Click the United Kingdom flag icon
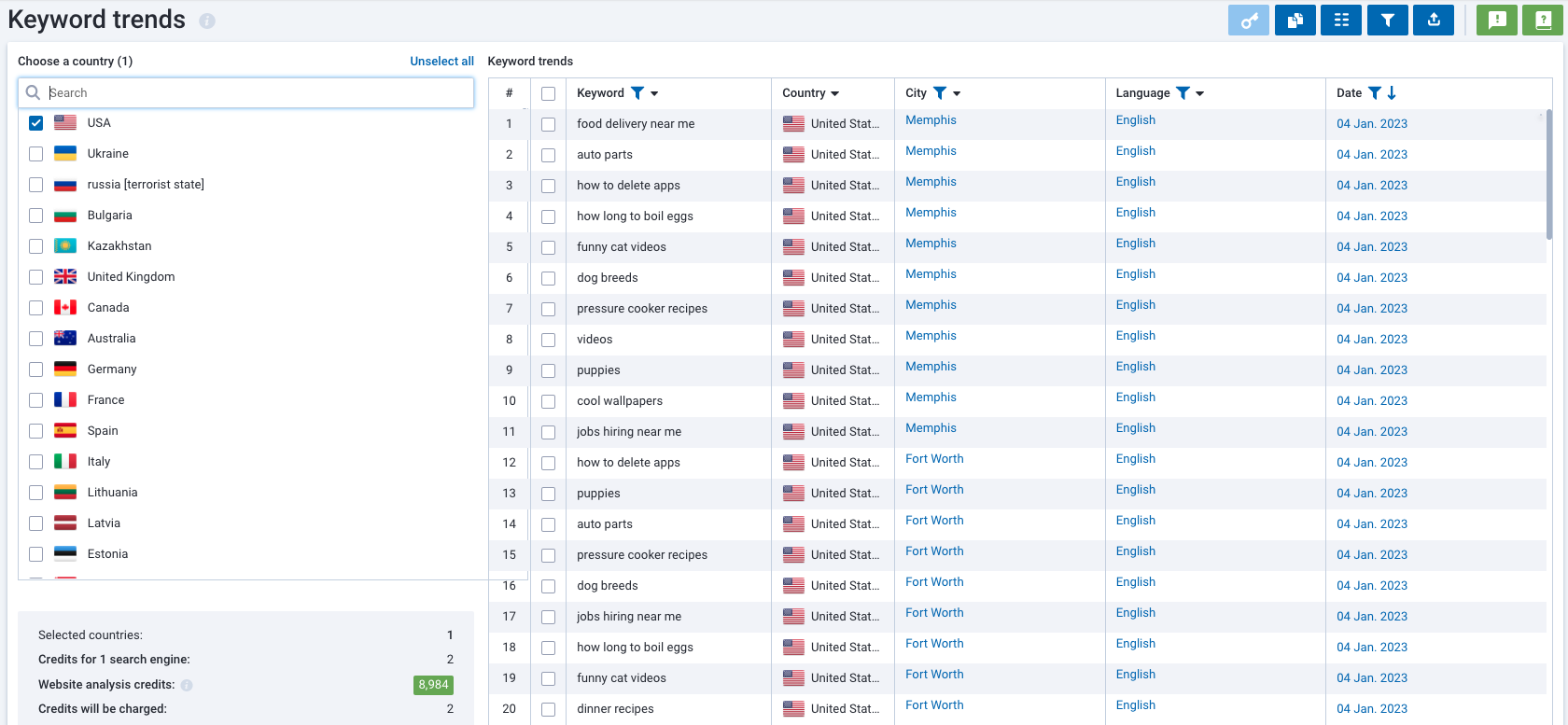This screenshot has width=1568, height=725. point(65,277)
